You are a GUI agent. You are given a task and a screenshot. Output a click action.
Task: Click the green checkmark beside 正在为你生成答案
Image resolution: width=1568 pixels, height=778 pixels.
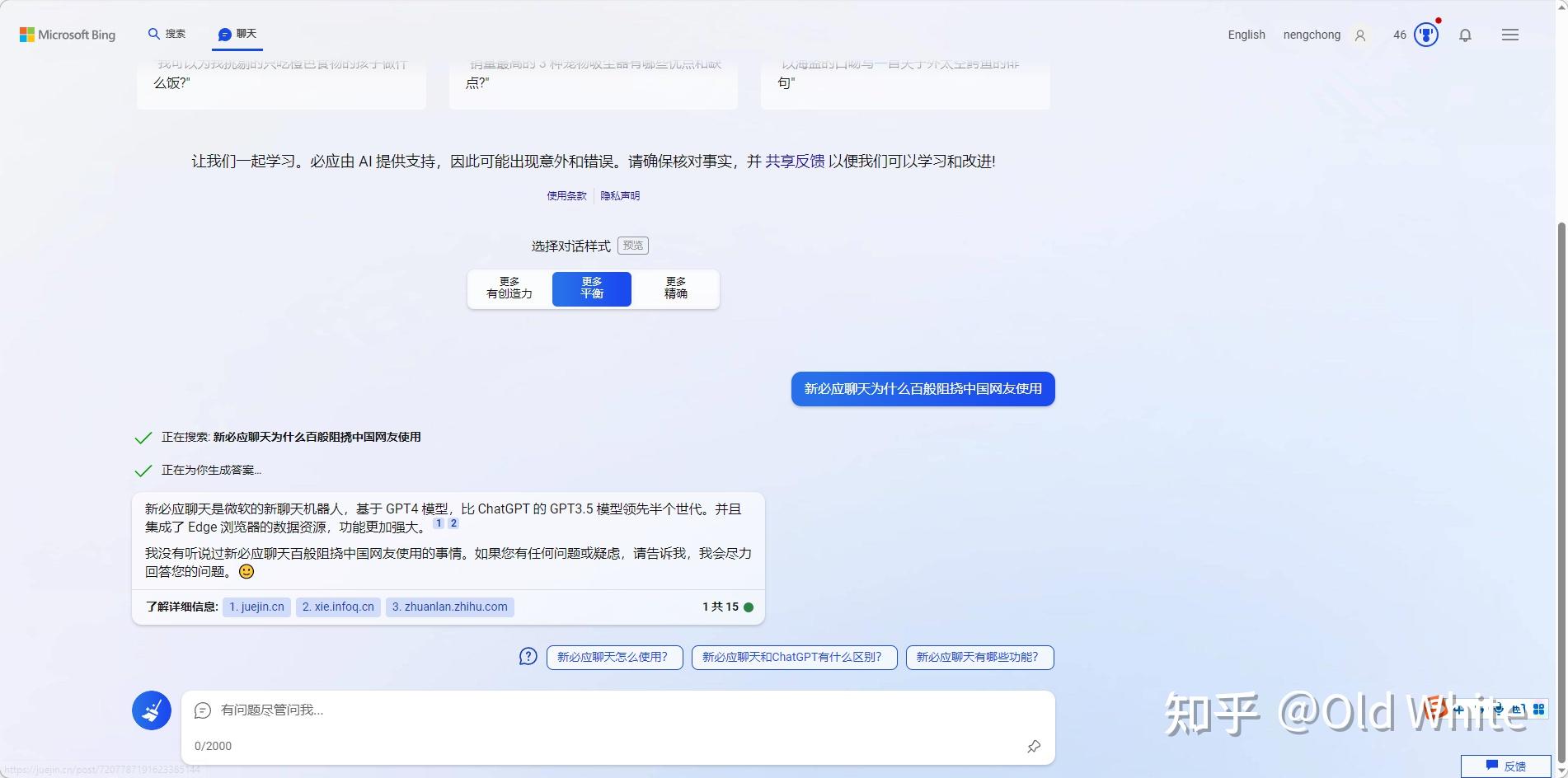[143, 471]
